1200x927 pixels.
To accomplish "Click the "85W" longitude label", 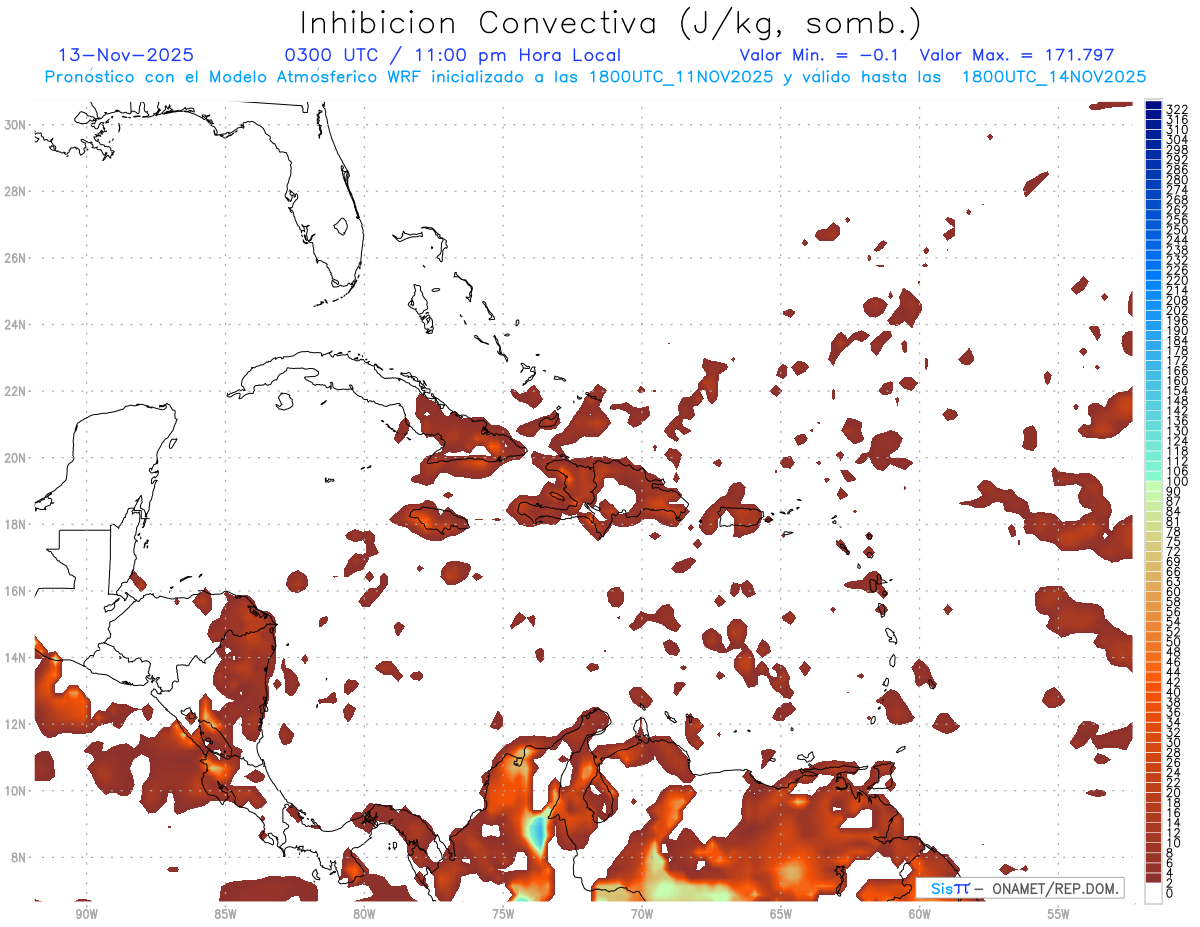I will tap(225, 914).
